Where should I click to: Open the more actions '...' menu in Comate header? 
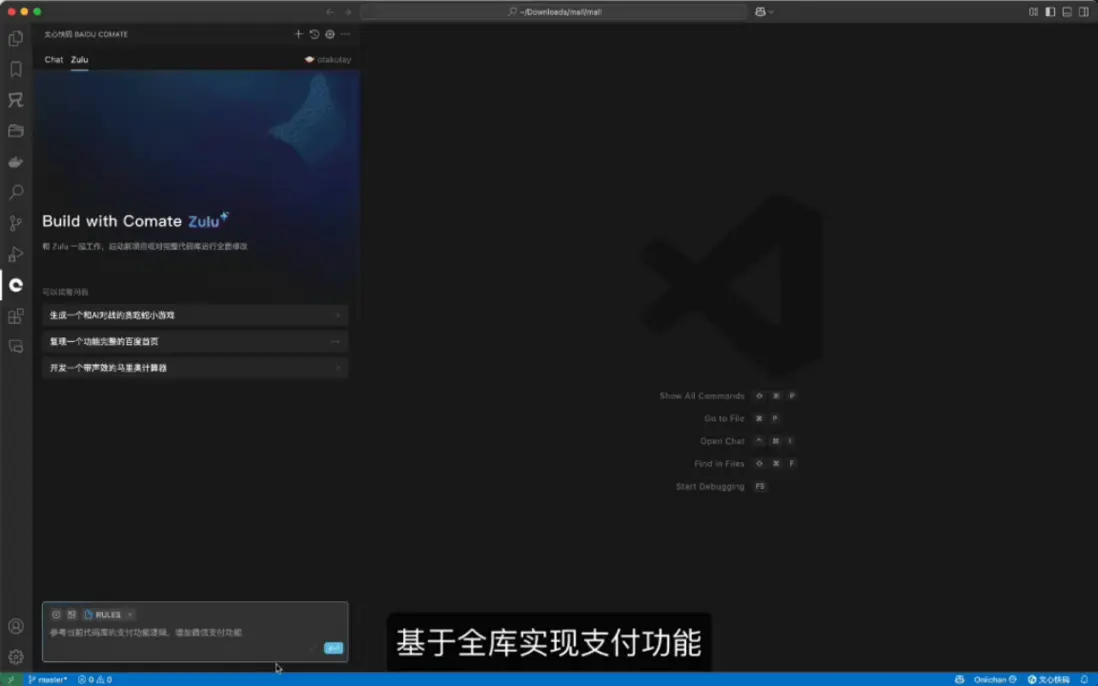click(x=345, y=34)
